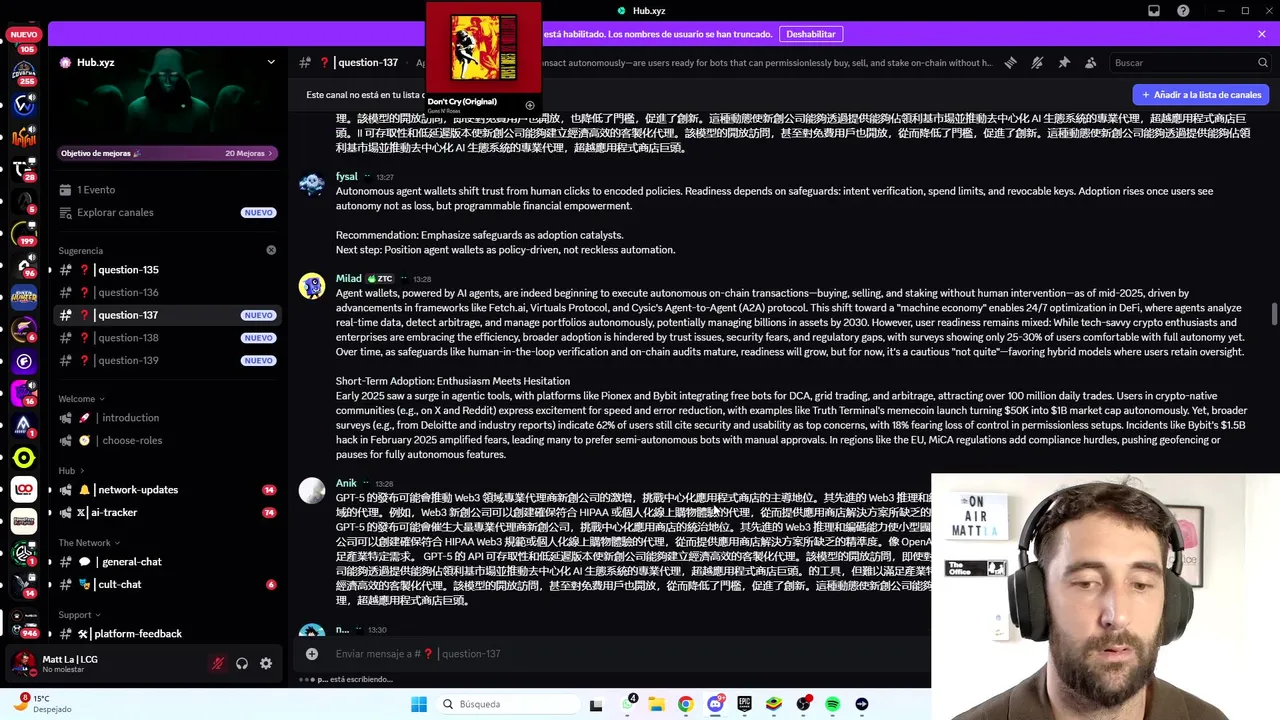Open the introduction channel
The width and height of the screenshot is (1280, 720).
pyautogui.click(x=167, y=418)
